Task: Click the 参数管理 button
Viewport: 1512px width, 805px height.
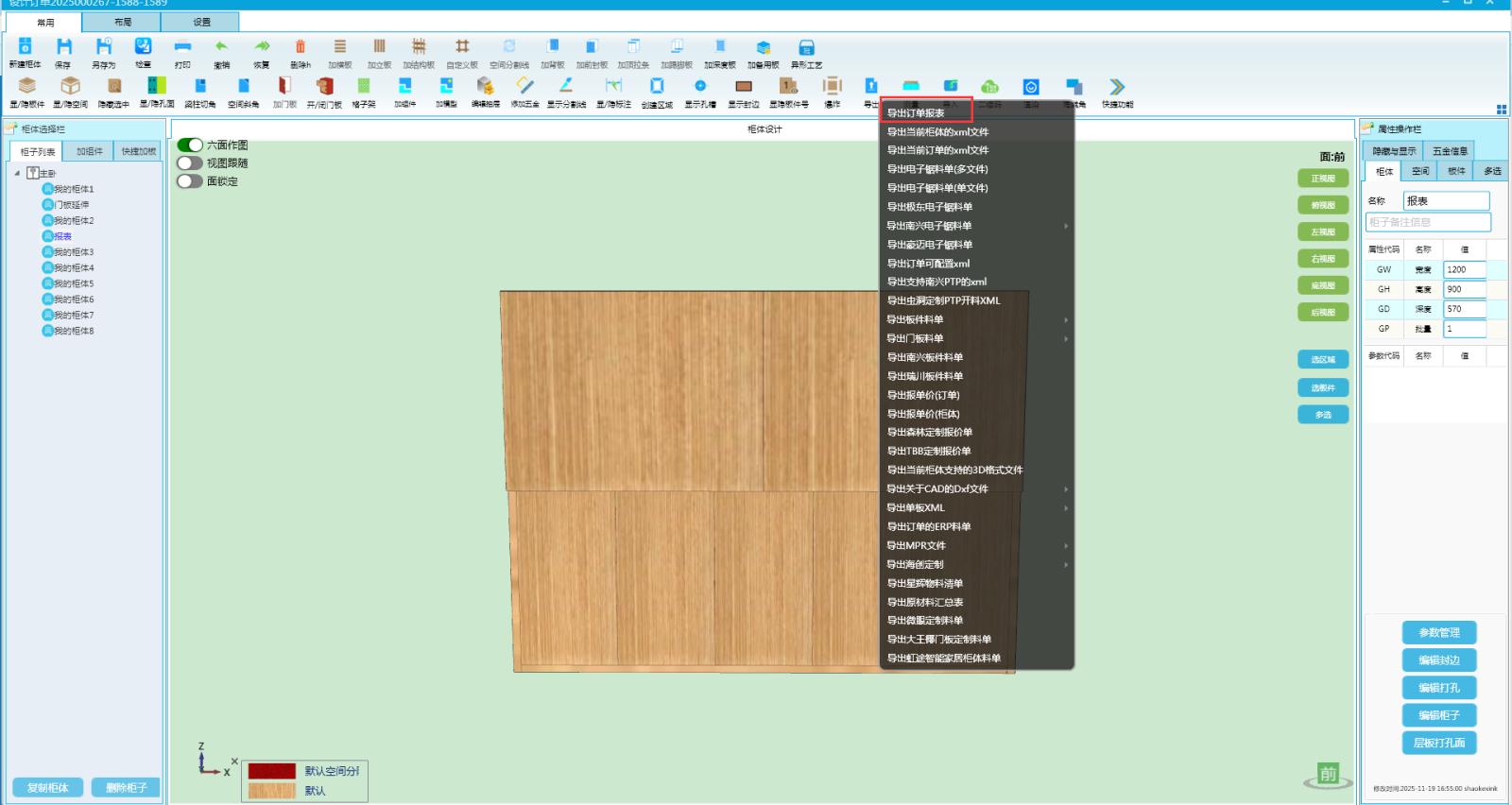Action: point(1438,632)
